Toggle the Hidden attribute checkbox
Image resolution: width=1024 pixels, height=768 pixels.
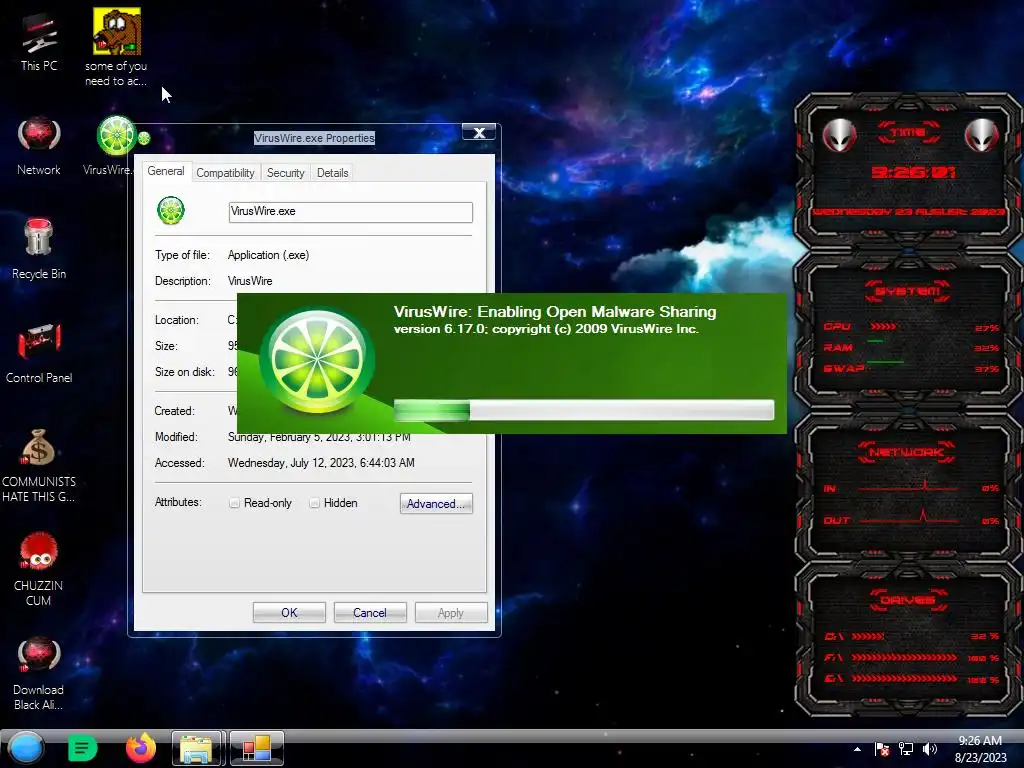314,503
